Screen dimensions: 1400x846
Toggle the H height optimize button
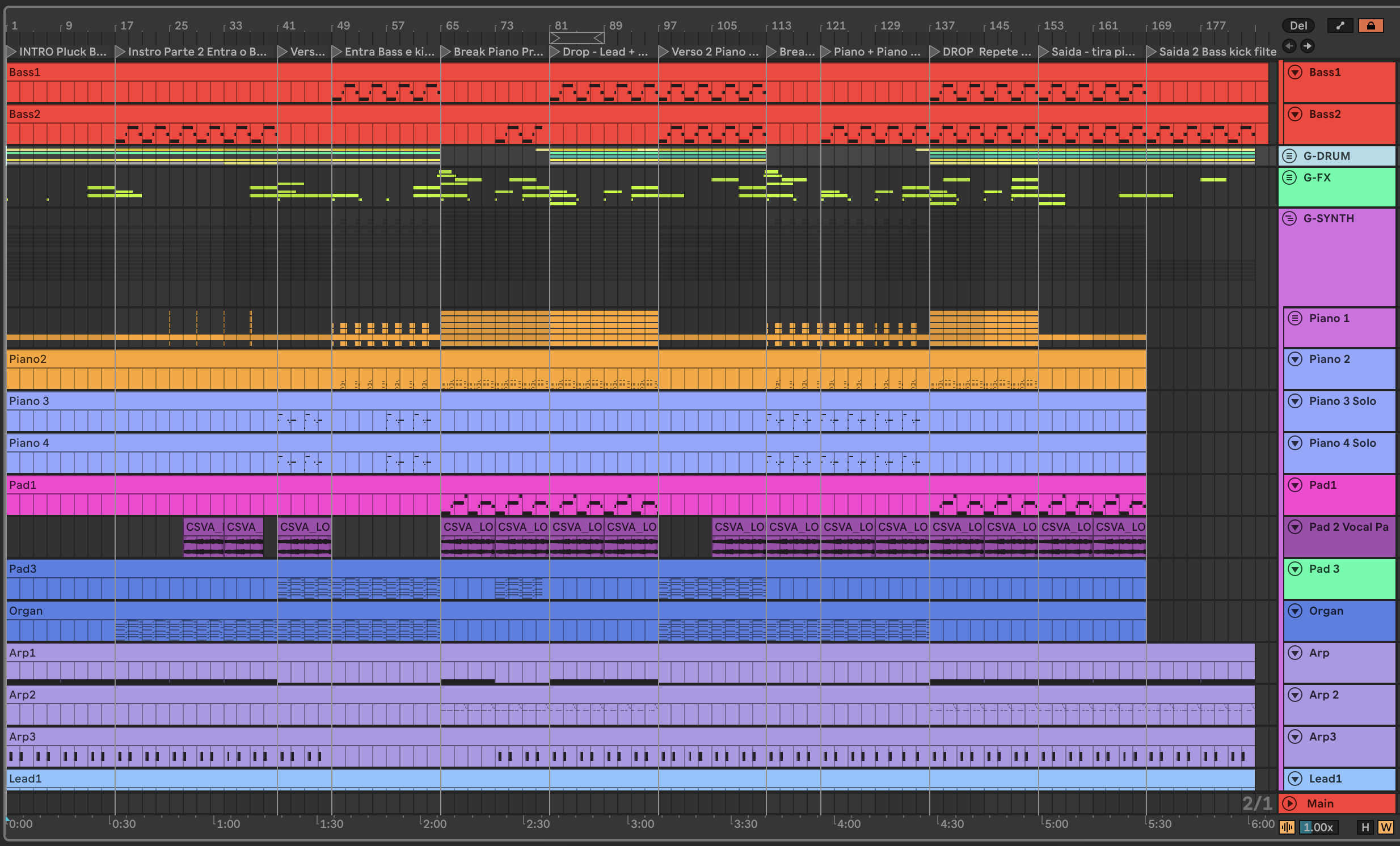point(1365,827)
